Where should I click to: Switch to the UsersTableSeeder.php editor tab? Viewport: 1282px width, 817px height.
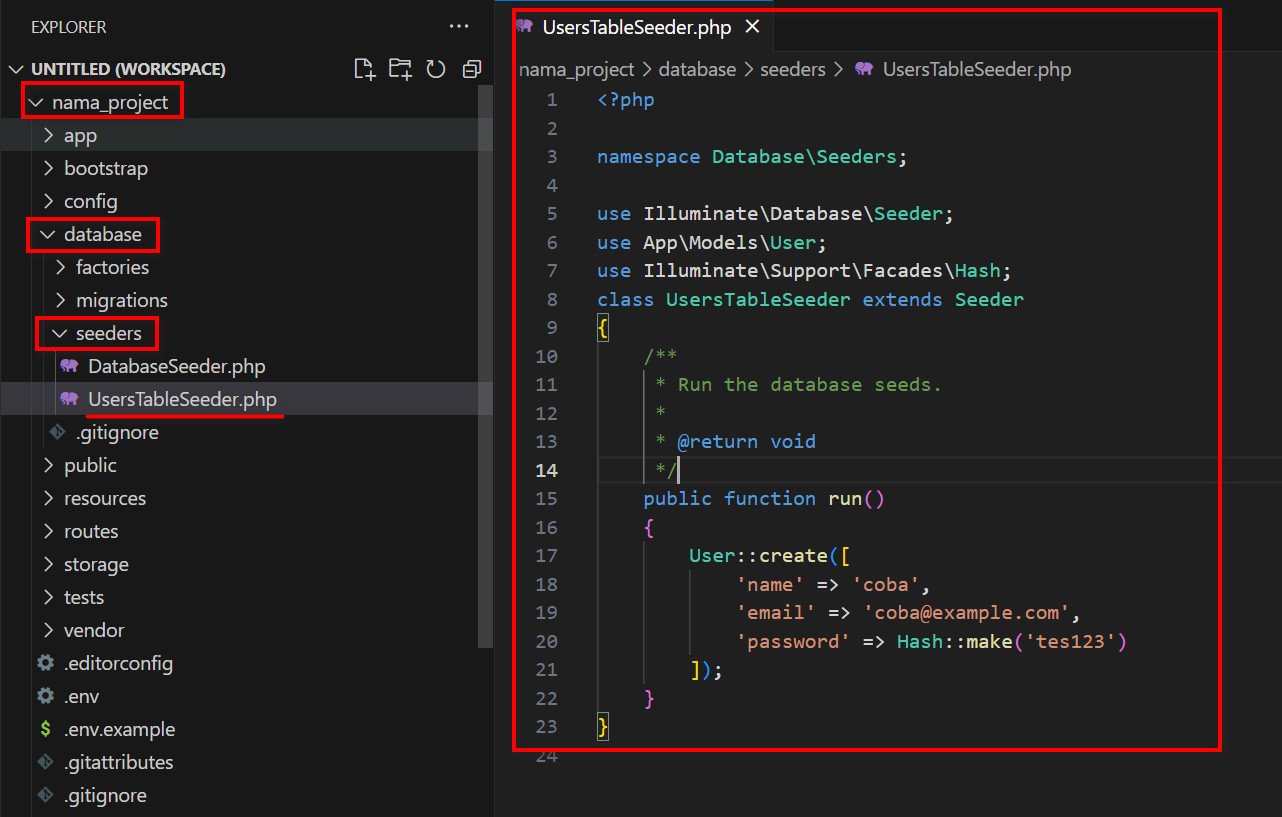point(637,27)
